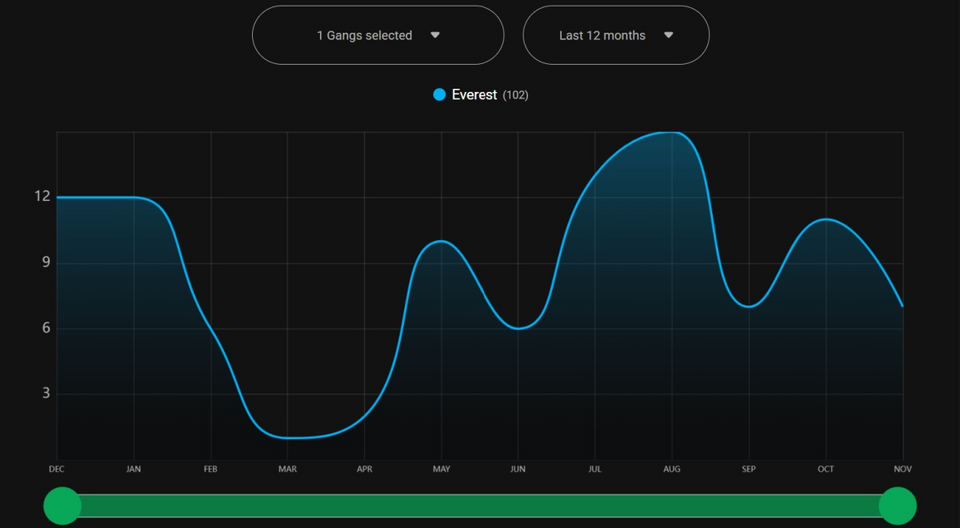The height and width of the screenshot is (528, 960).
Task: Click the JUL label on the x-axis
Action: coord(595,469)
